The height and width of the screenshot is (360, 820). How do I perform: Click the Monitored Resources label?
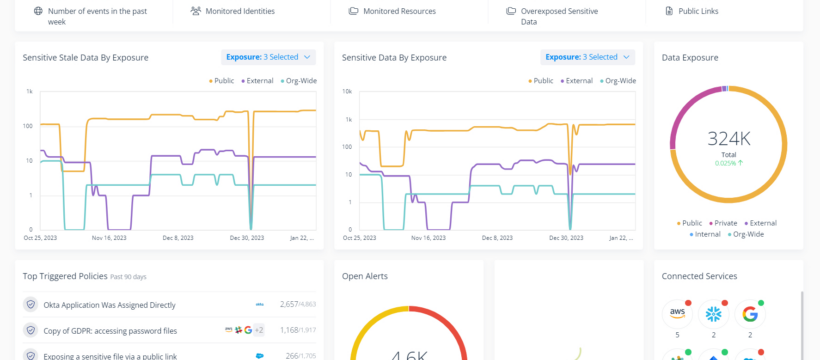point(400,11)
